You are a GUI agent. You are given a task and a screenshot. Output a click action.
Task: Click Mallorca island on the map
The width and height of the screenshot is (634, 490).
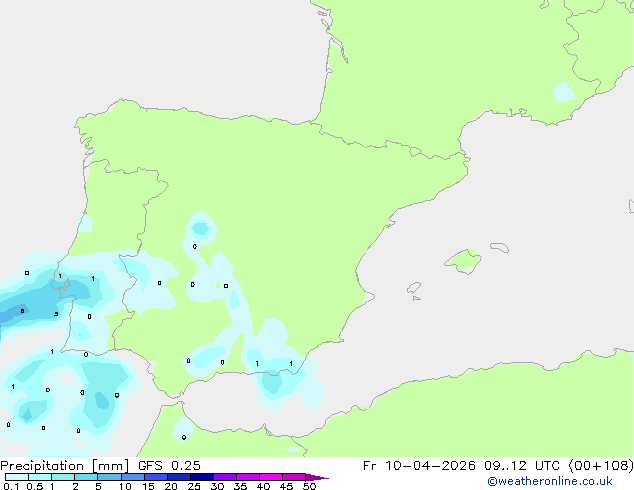tap(463, 261)
